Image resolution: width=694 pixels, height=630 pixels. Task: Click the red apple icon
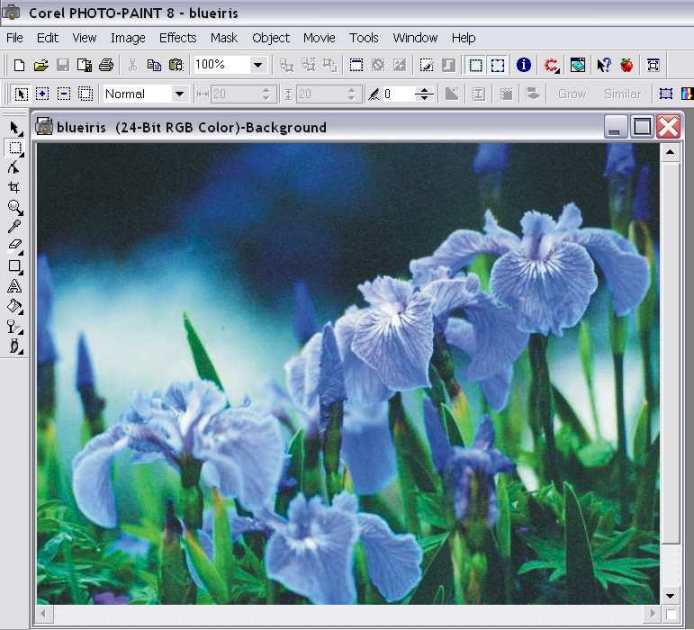[626, 65]
